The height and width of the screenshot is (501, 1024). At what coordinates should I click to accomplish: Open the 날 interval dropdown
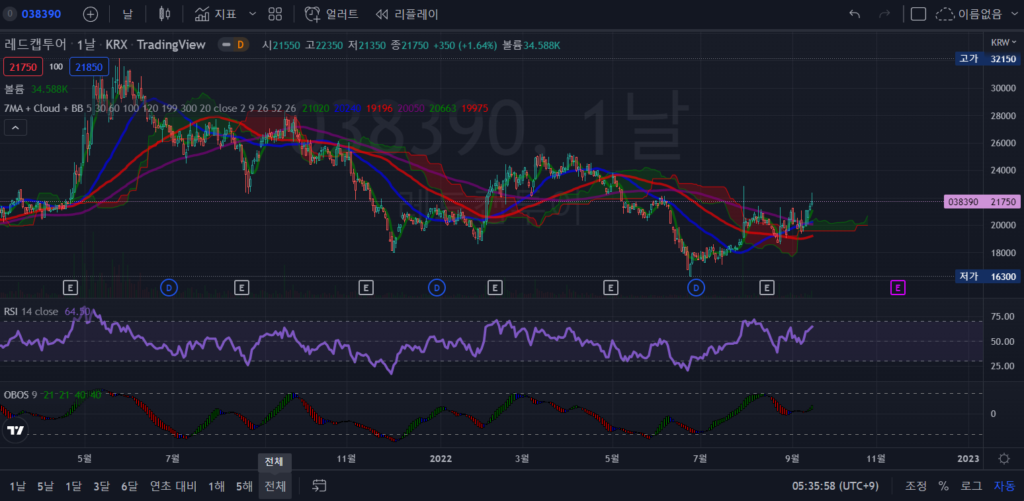(x=127, y=14)
